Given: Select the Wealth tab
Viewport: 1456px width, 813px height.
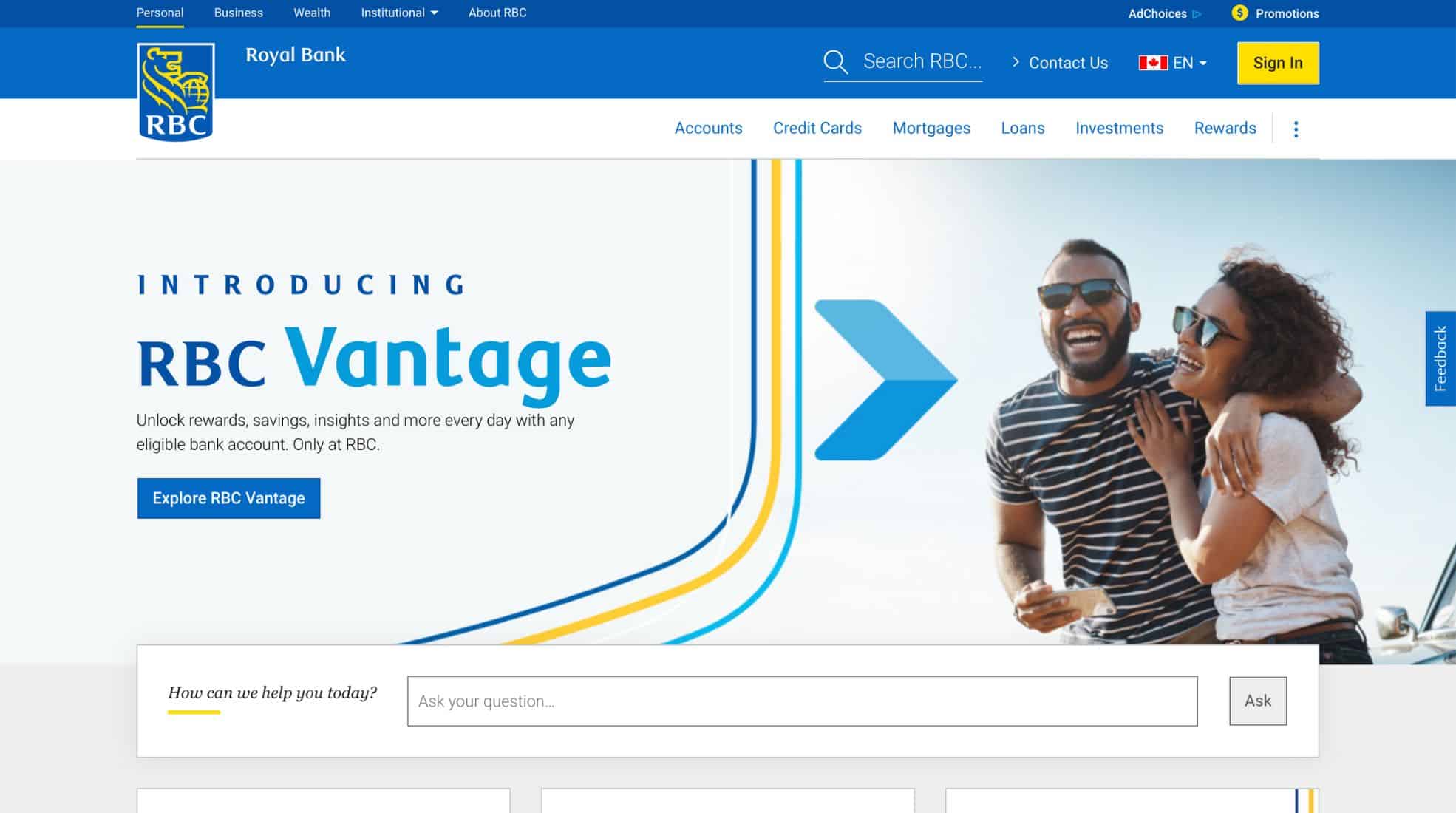Looking at the screenshot, I should coord(311,12).
